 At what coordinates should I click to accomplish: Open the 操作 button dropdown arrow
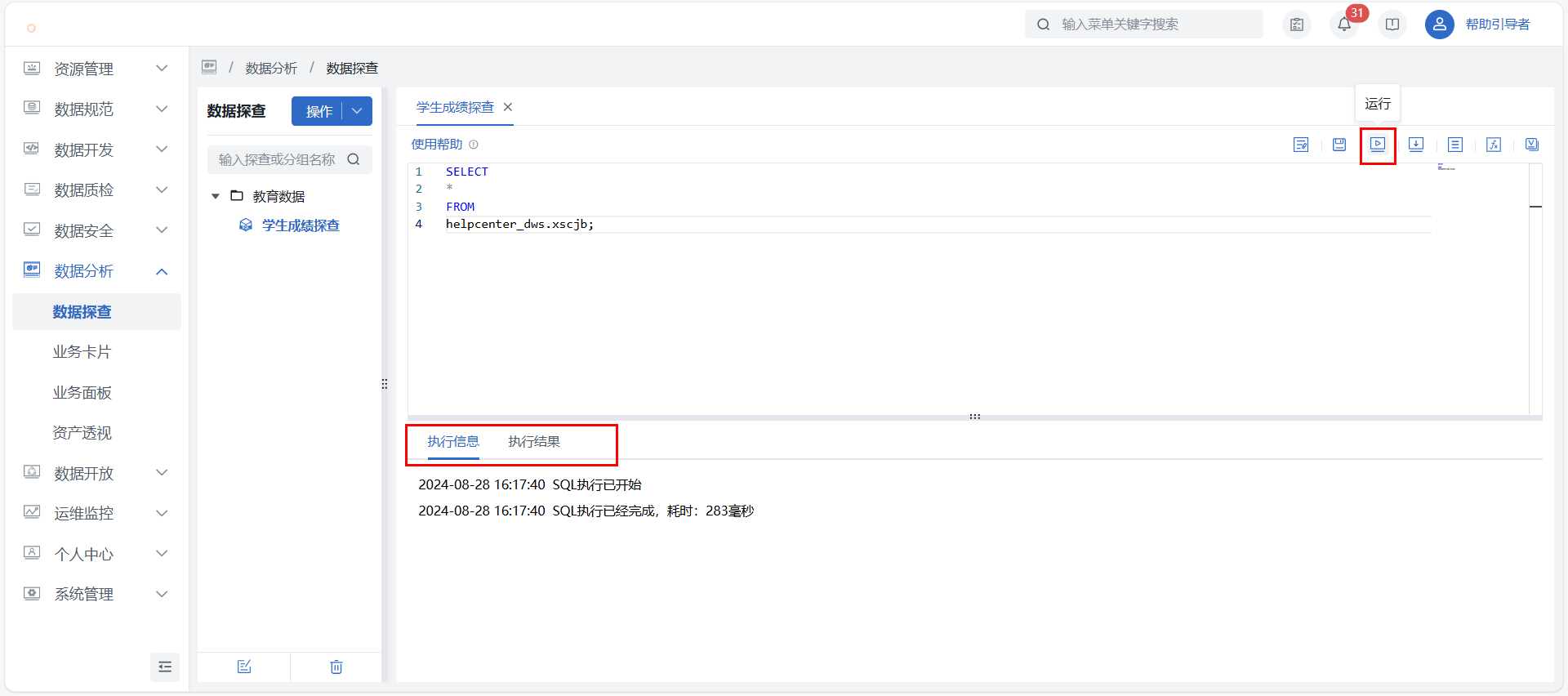357,111
